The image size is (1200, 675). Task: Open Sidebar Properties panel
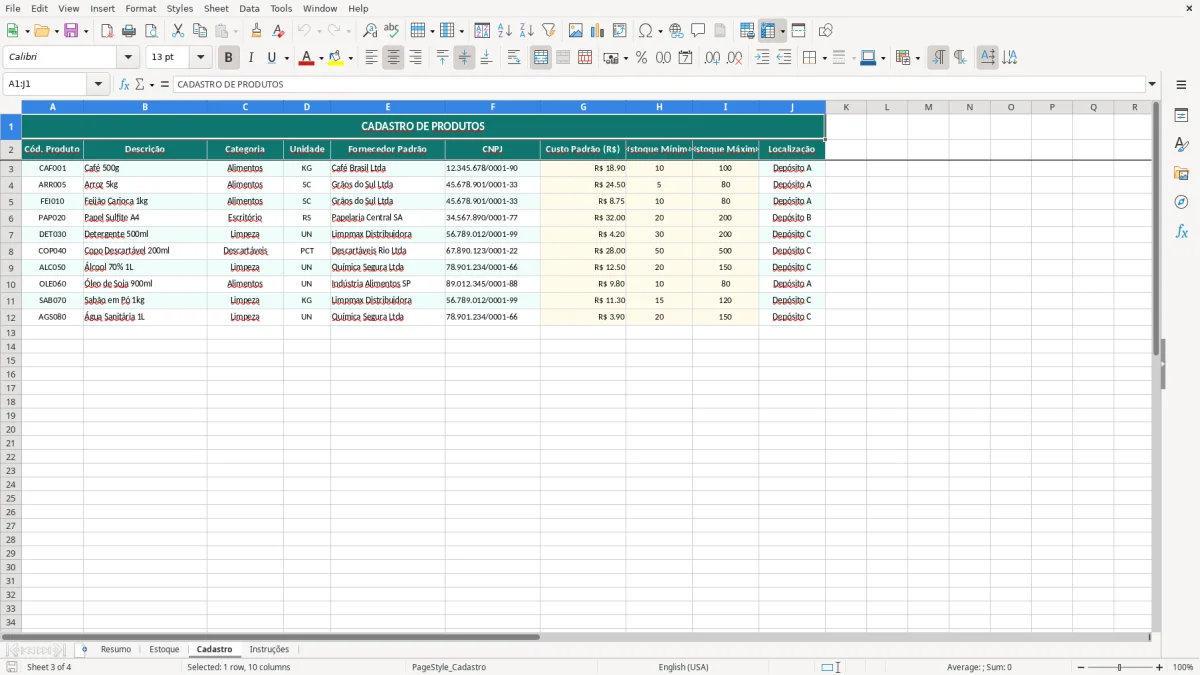pos(1181,116)
